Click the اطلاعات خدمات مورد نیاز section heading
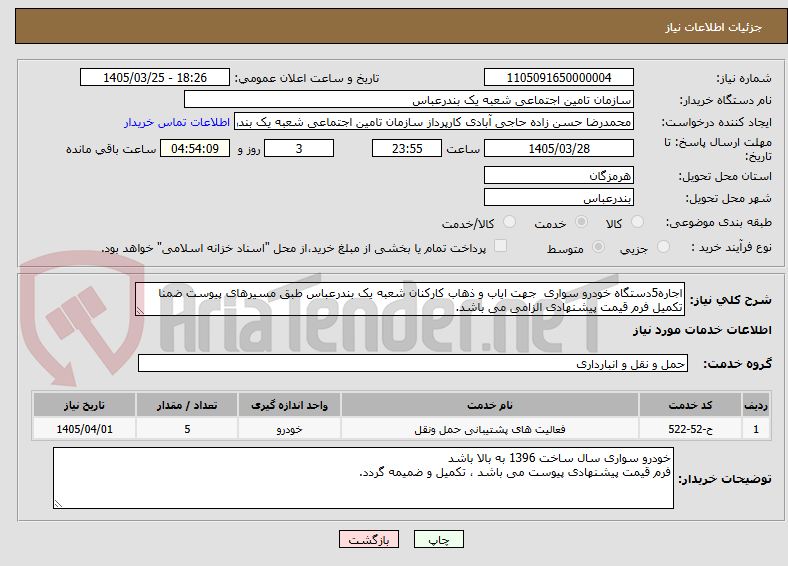The width and height of the screenshot is (788, 566). tap(702, 330)
